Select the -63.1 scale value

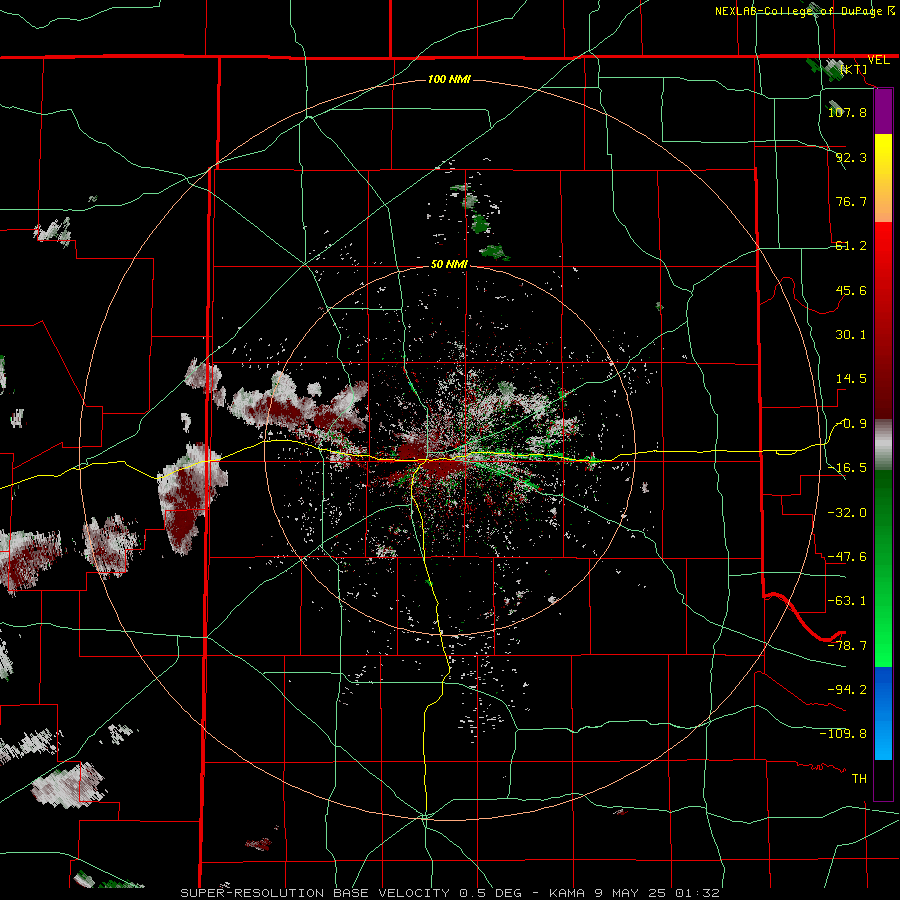pyautogui.click(x=847, y=601)
